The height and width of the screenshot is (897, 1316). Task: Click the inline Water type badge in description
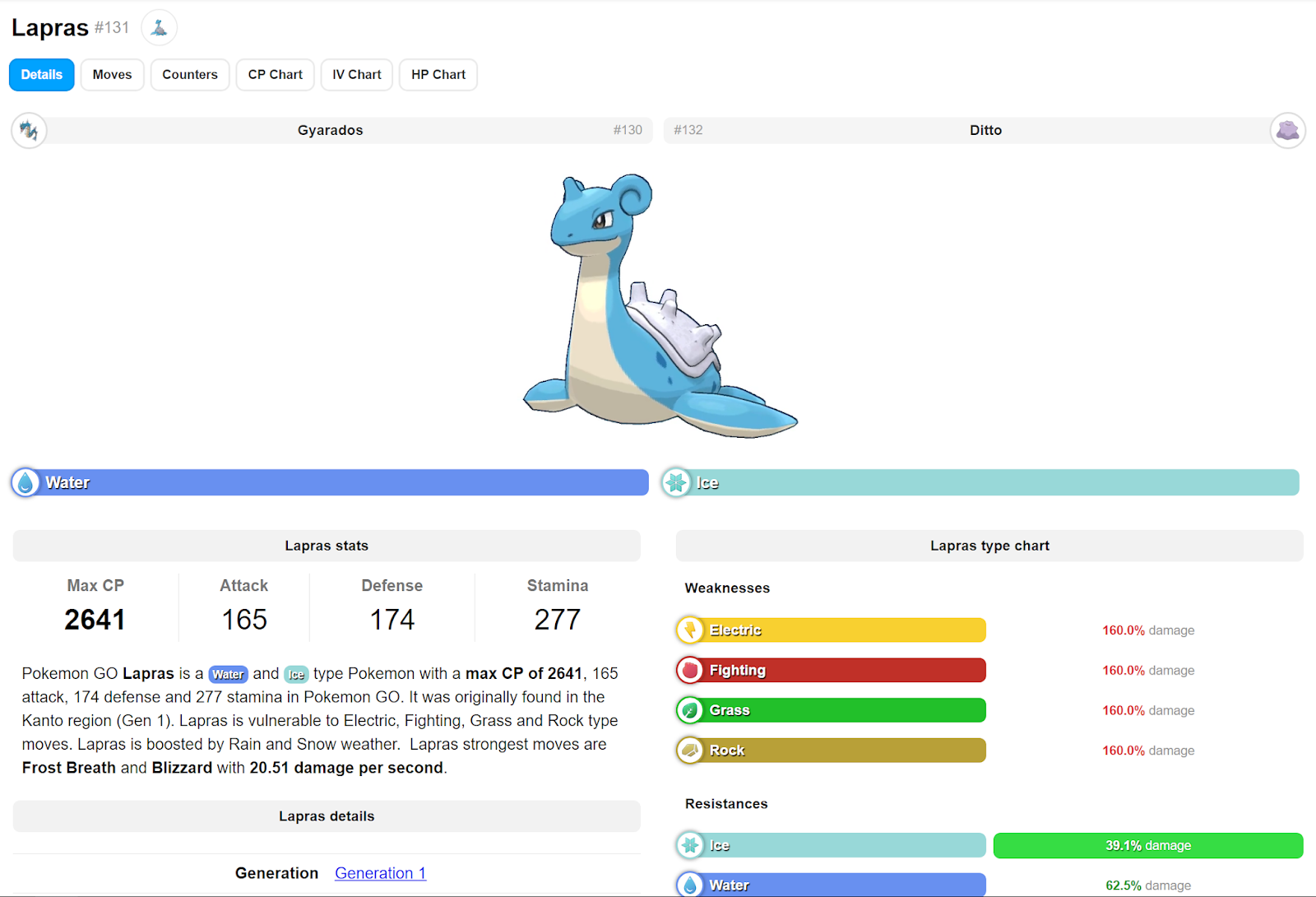point(228,674)
